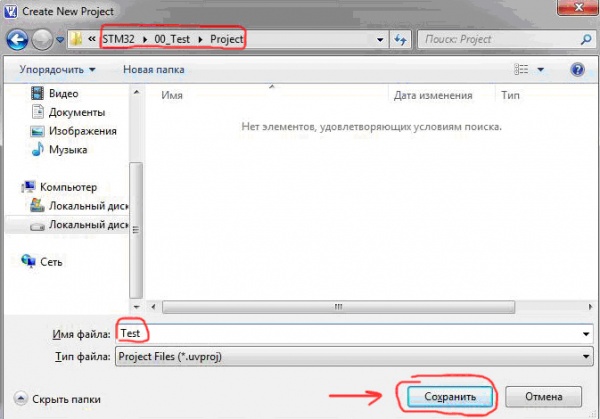This screenshot has width=600, height=419.
Task: Click the horizontal scrollbar right arrow
Action: click(590, 307)
